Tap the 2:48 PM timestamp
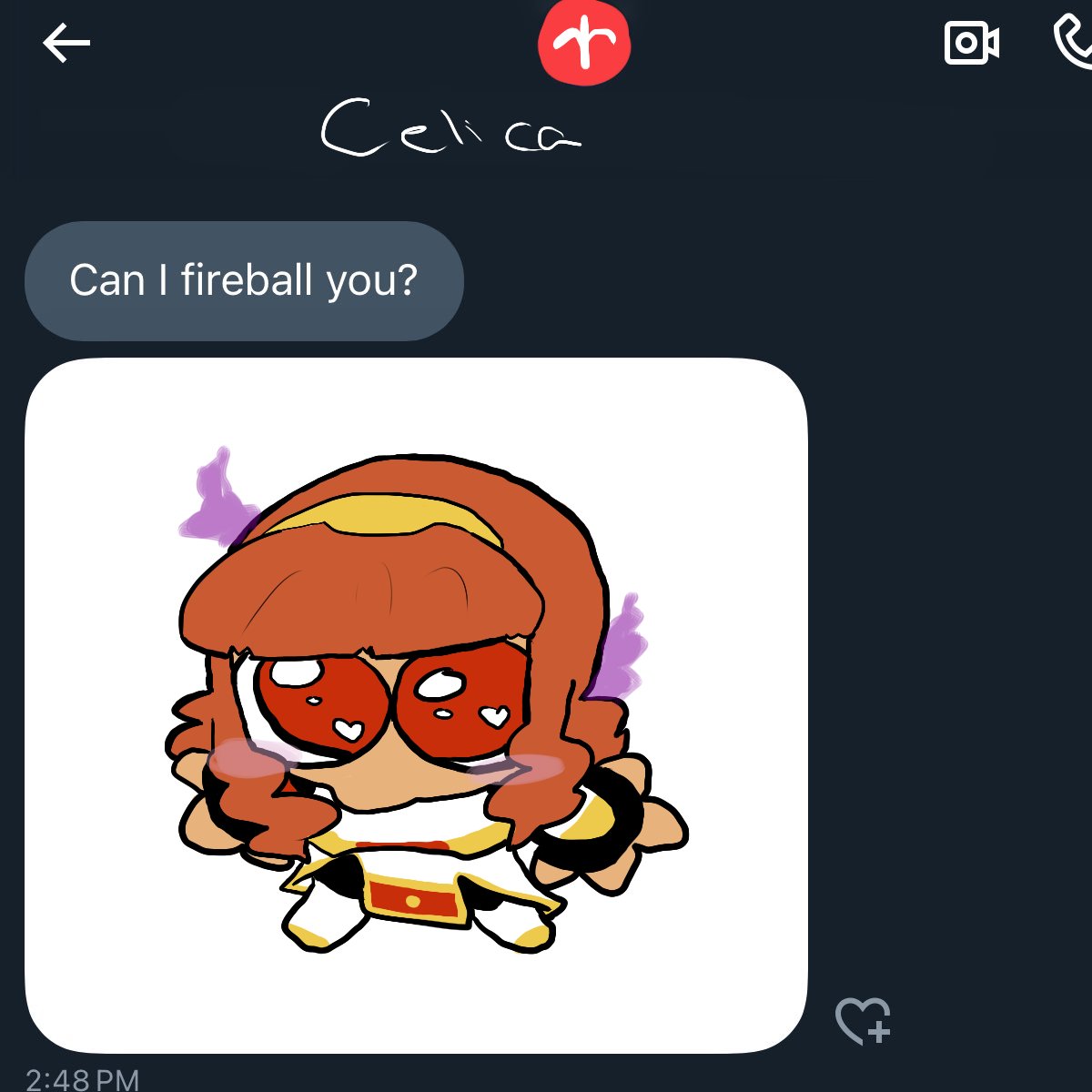 tap(83, 1079)
